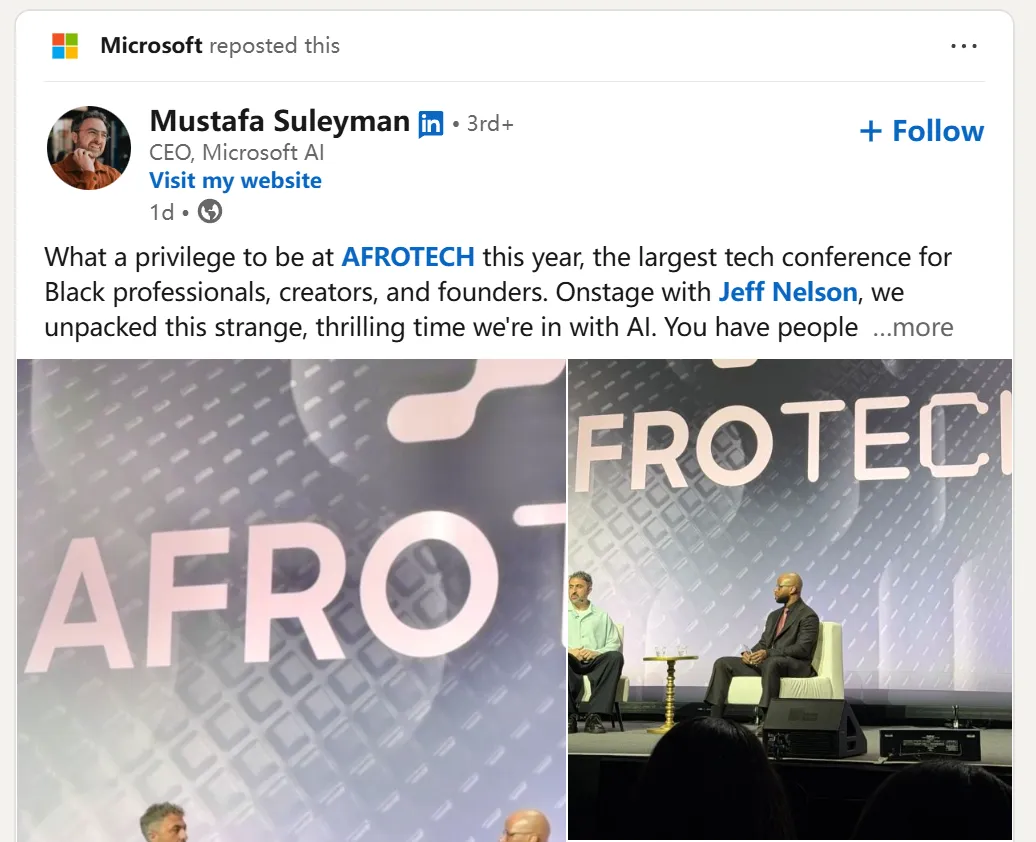Open the right photo of seated panelists
This screenshot has width=1036, height=842.
click(x=790, y=600)
